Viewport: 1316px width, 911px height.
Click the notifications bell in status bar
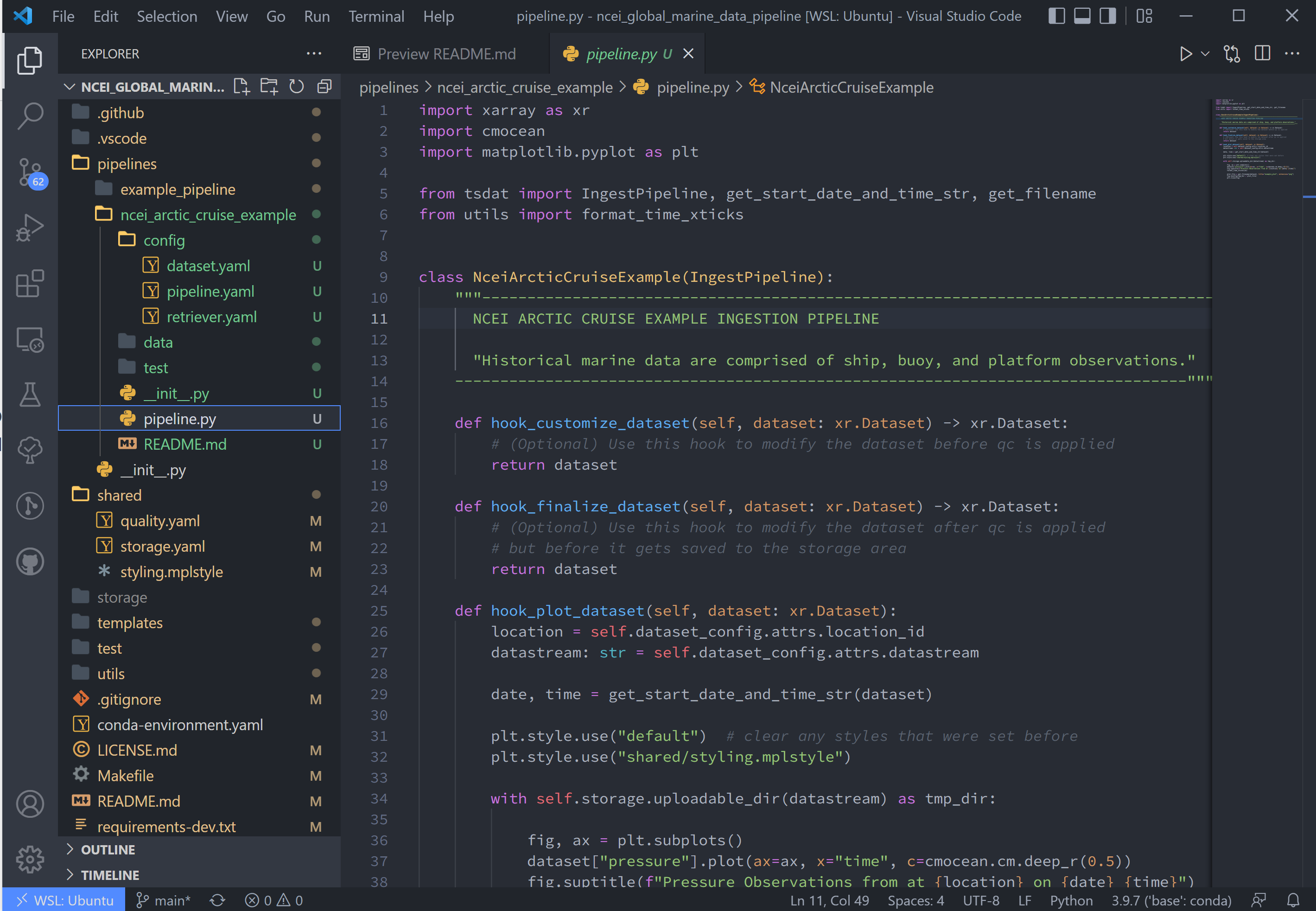point(1293,901)
